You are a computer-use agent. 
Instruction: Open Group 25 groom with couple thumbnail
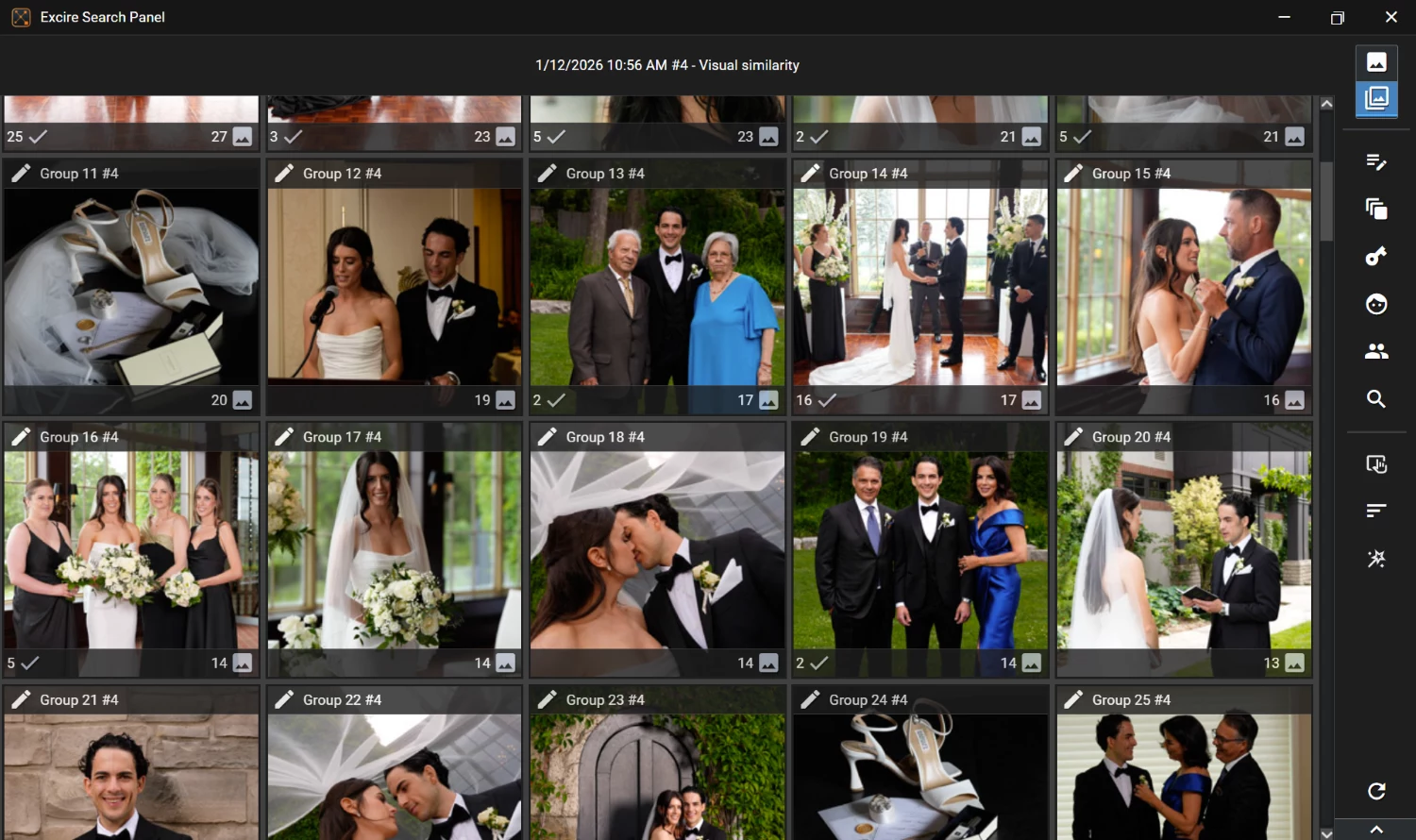[x=1184, y=778]
